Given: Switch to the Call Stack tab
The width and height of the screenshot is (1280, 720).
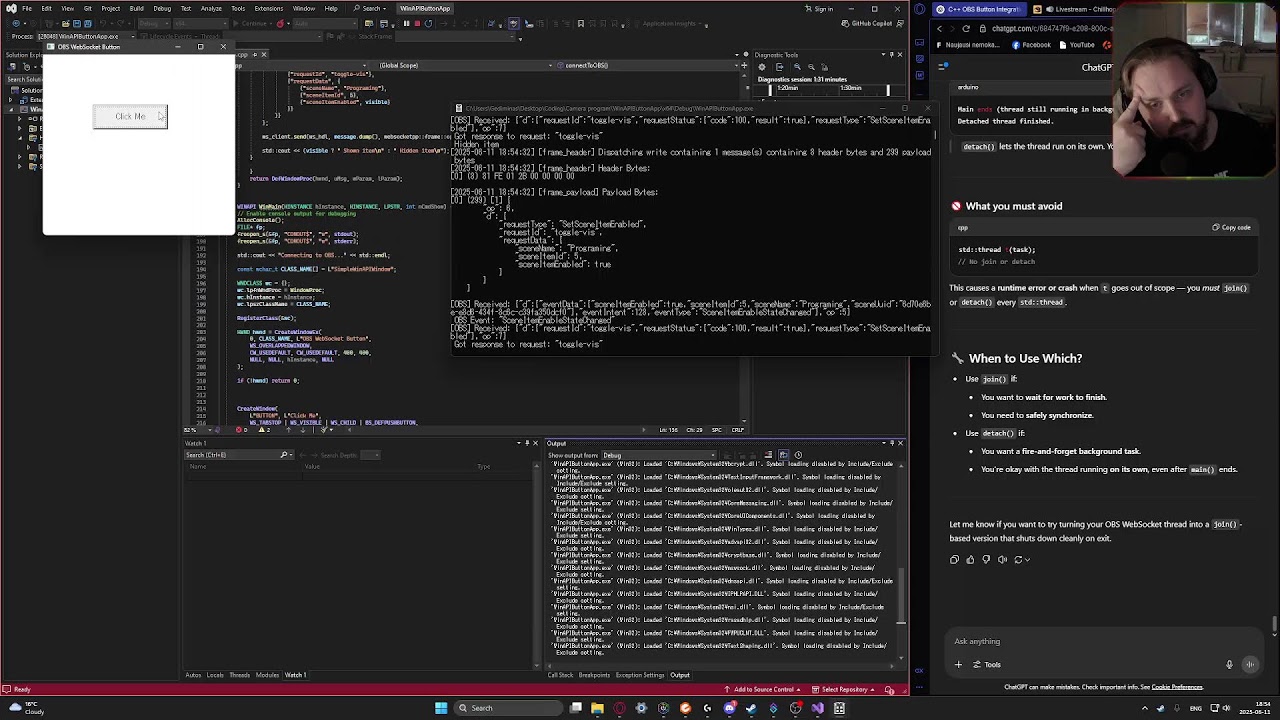Looking at the screenshot, I should click(560, 675).
